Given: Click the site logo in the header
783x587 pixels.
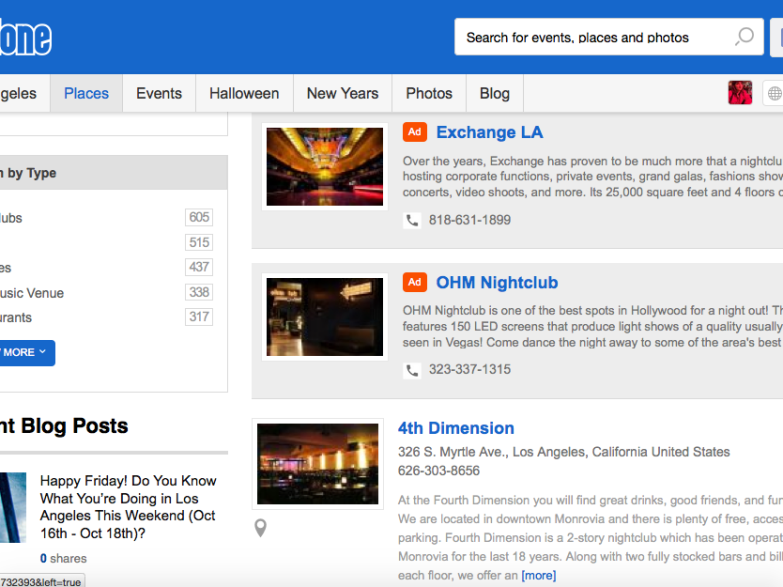Looking at the screenshot, I should [25, 38].
